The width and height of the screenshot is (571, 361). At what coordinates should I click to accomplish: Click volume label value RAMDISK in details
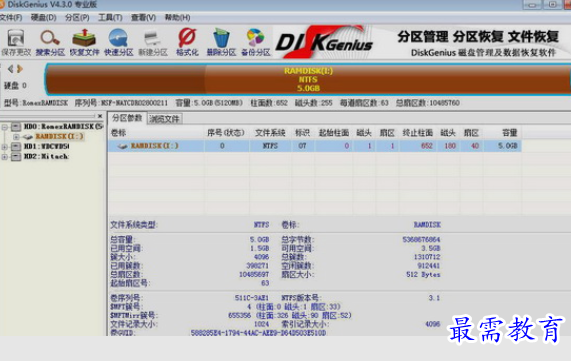coord(427,225)
